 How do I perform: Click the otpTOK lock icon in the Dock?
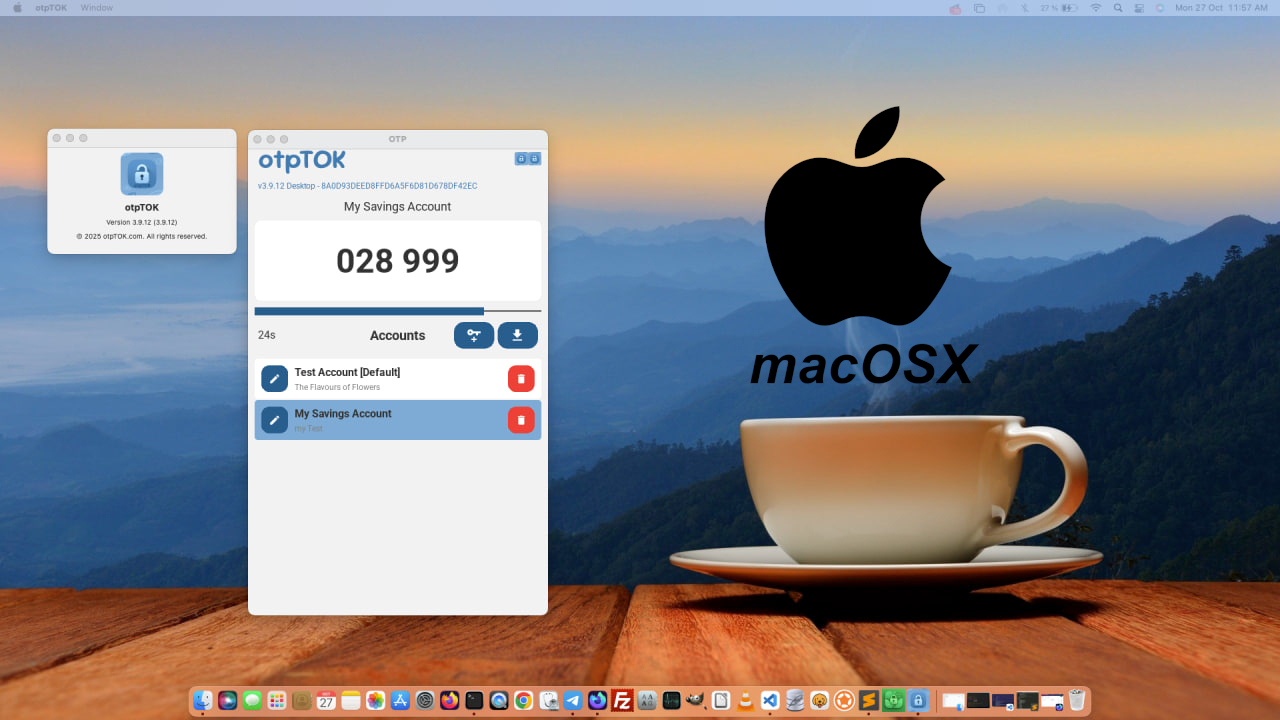coord(918,700)
